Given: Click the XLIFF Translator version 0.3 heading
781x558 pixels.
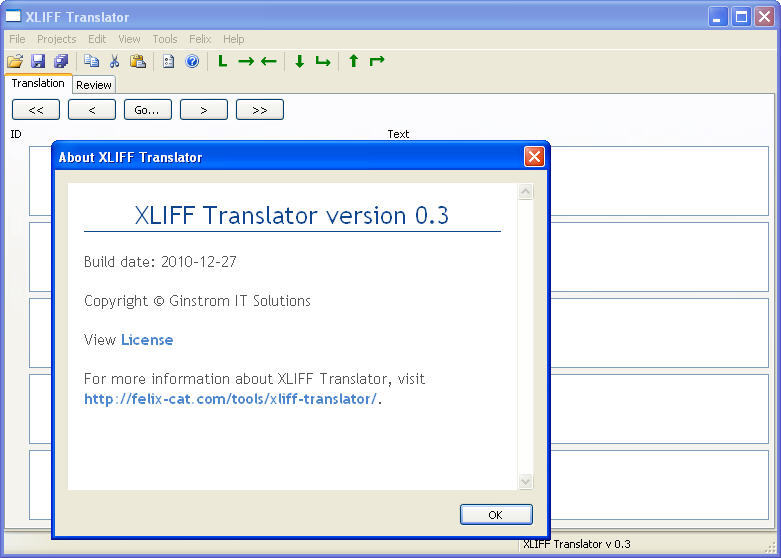Looking at the screenshot, I should (292, 216).
